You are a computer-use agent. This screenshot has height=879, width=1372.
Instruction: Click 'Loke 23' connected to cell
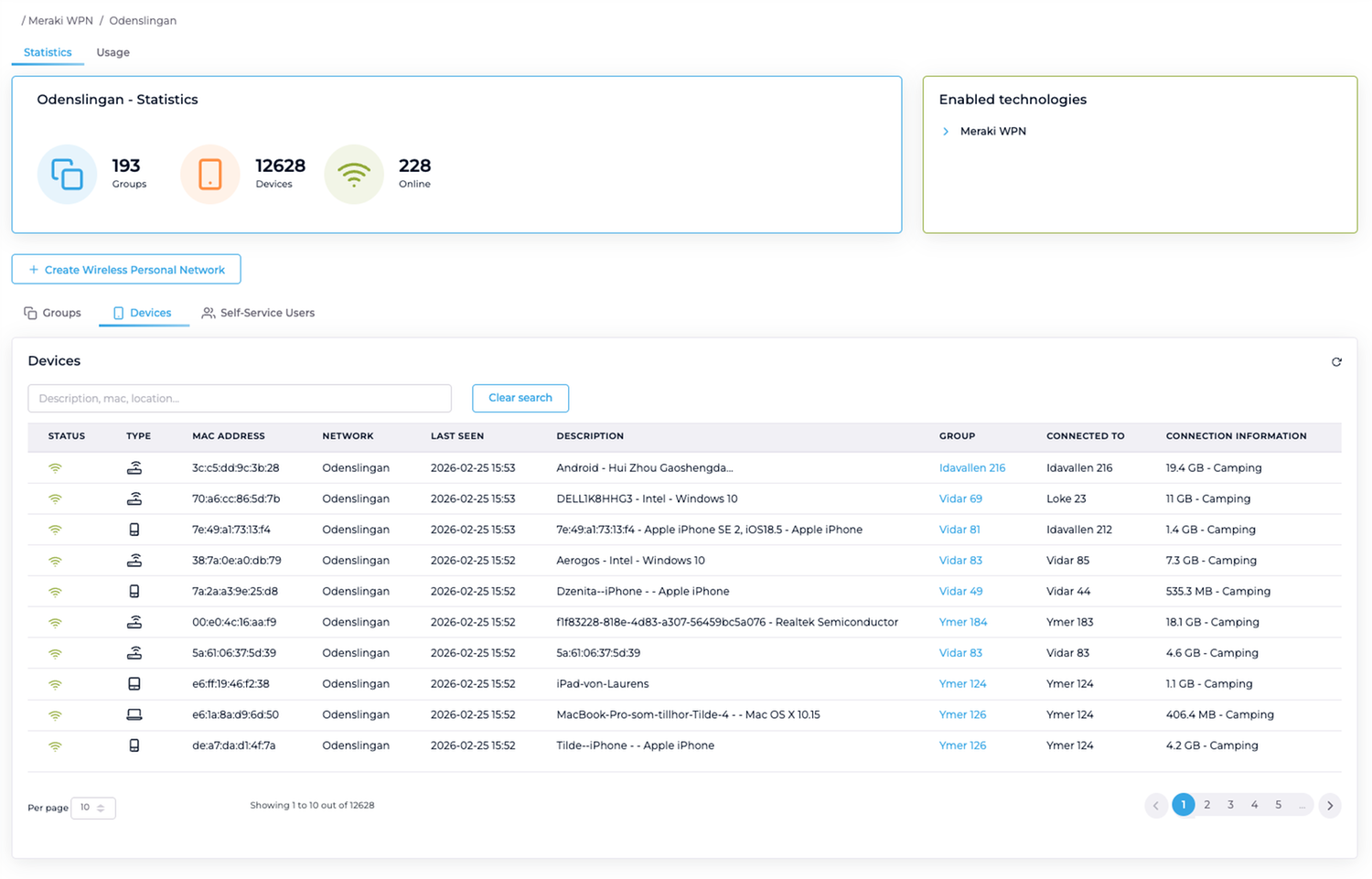[x=1067, y=499]
